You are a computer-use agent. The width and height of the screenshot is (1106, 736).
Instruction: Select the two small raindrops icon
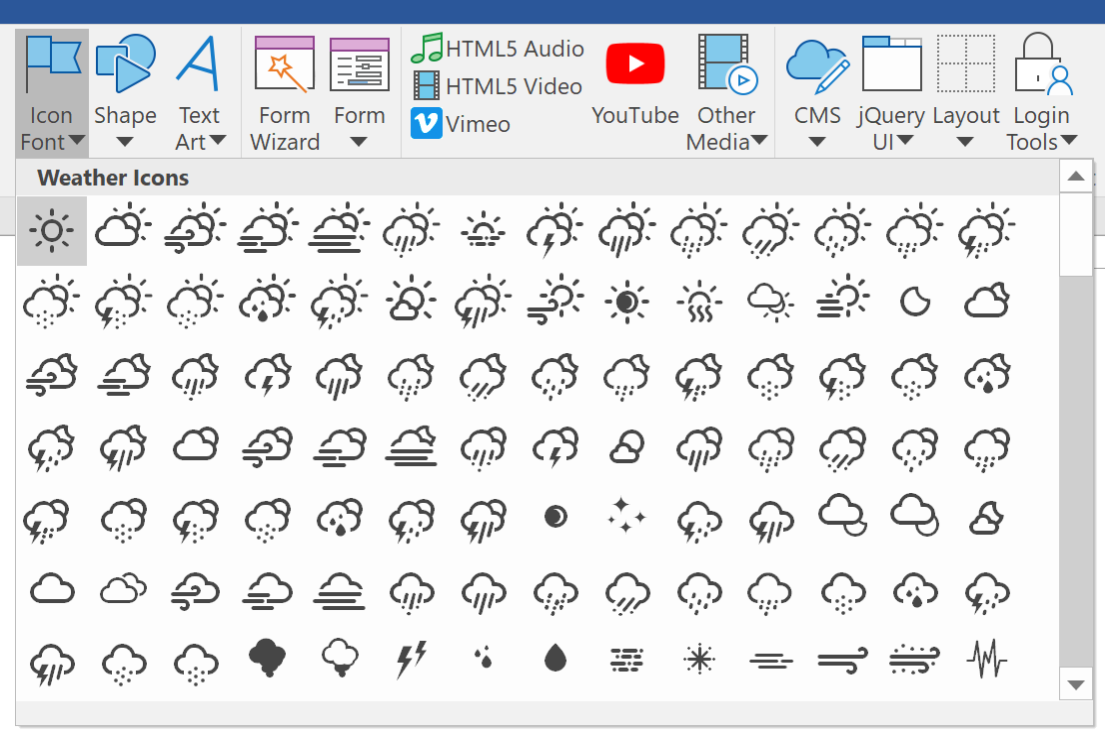pyautogui.click(x=483, y=658)
